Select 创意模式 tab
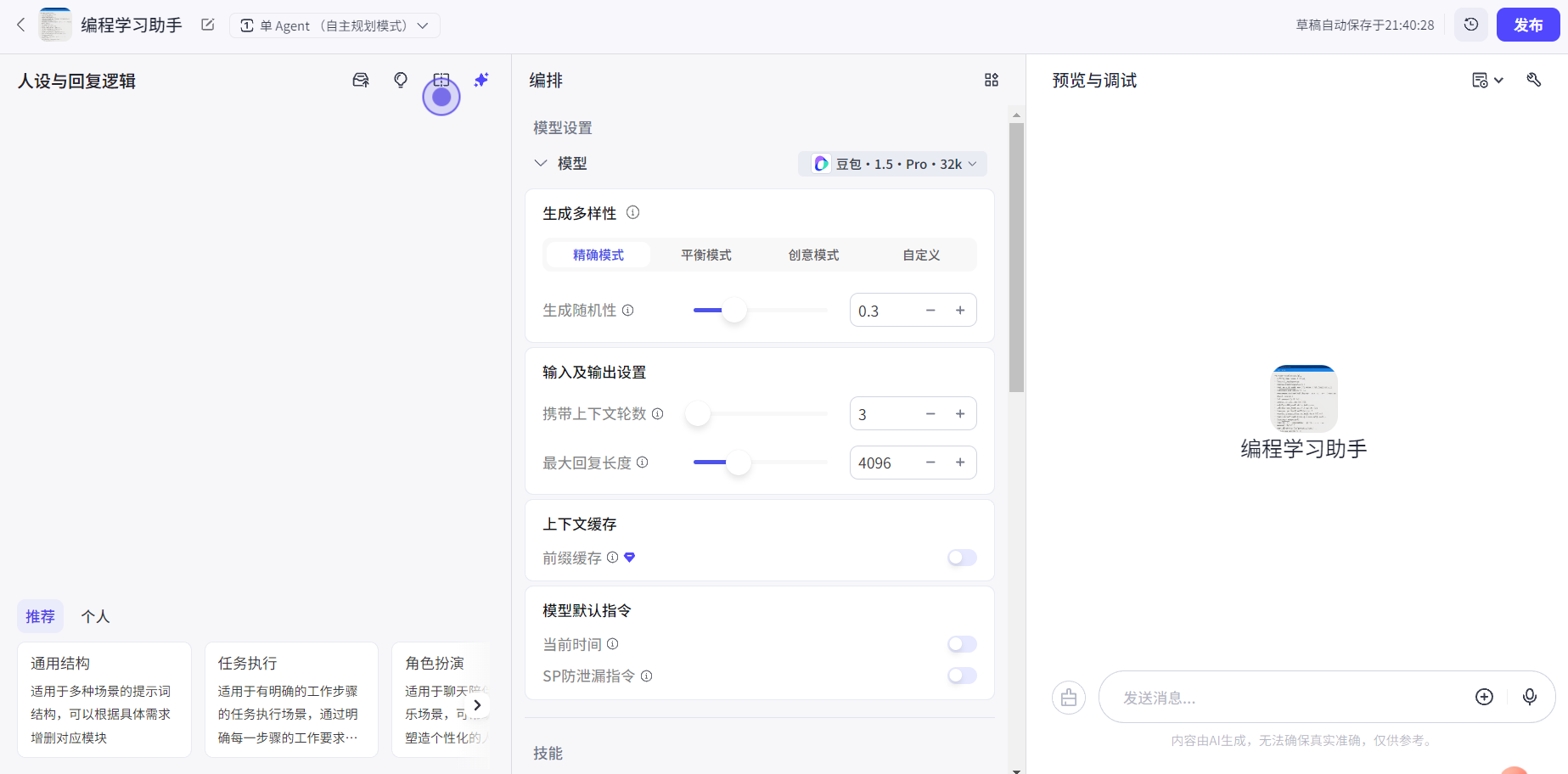The height and width of the screenshot is (774, 1568). pos(813,255)
